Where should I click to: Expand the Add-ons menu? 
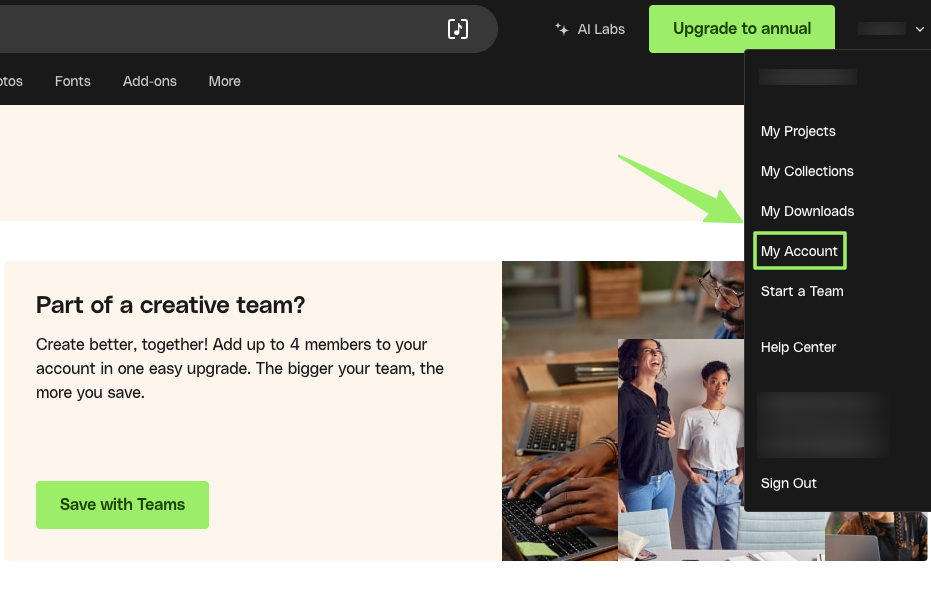149,81
